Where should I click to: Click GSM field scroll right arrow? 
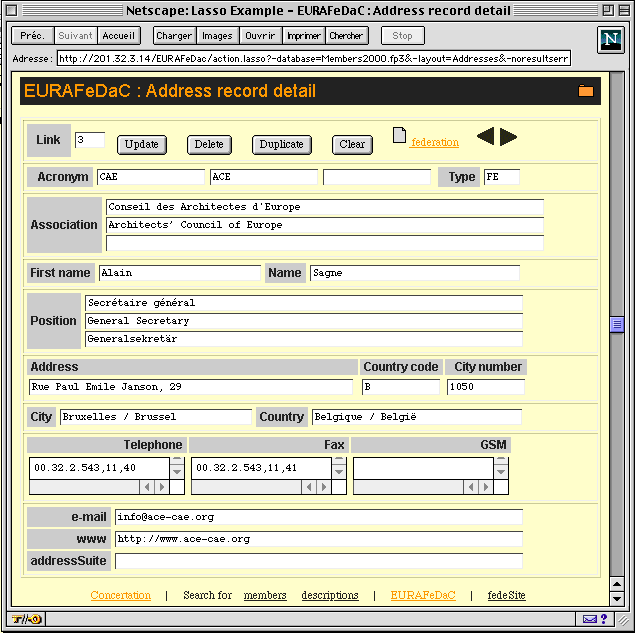[x=486, y=487]
